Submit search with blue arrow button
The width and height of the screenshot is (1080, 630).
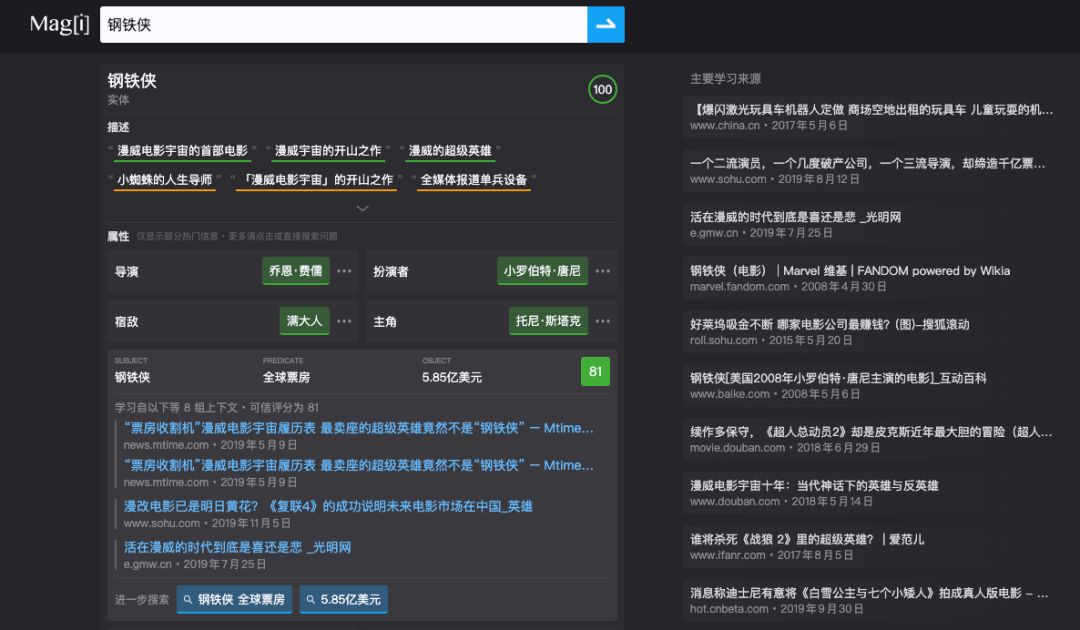tap(605, 25)
